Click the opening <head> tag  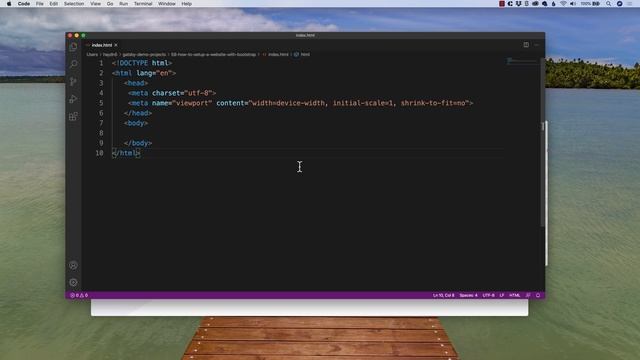136,83
